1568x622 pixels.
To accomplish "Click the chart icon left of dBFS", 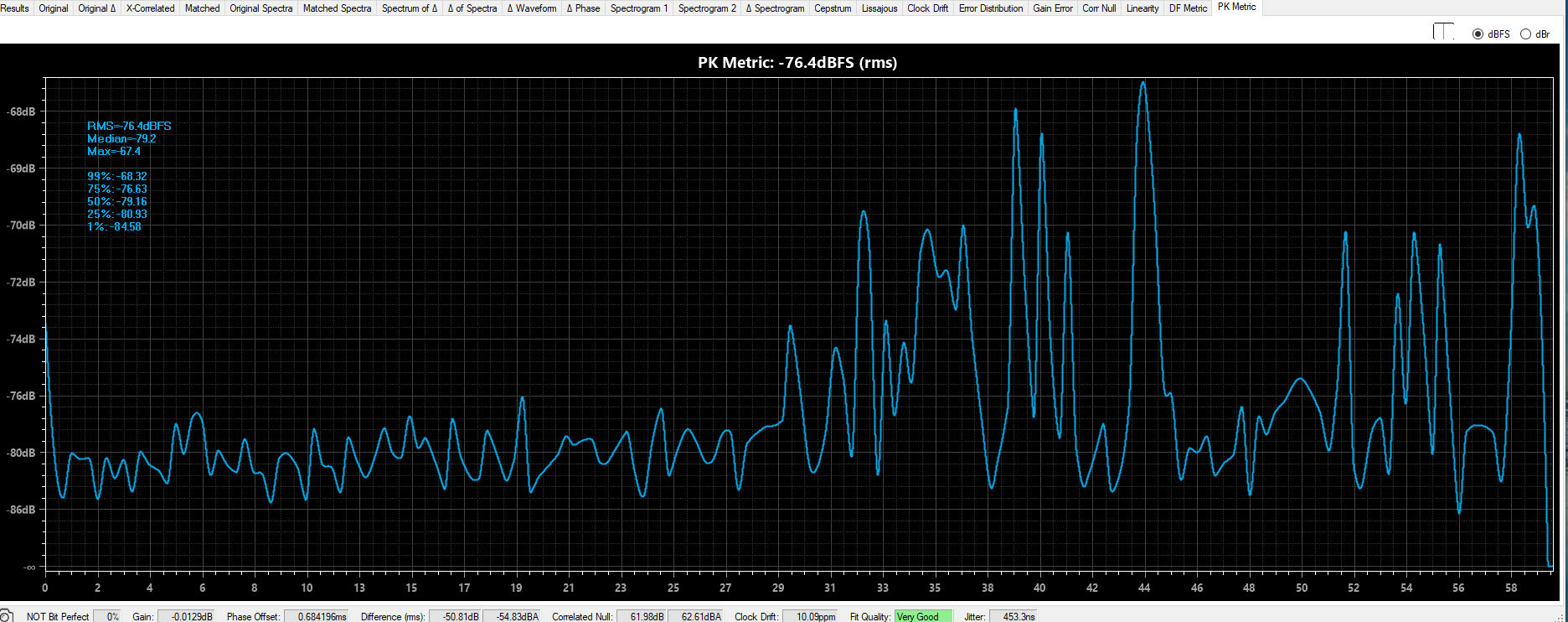I will pos(1443,32).
